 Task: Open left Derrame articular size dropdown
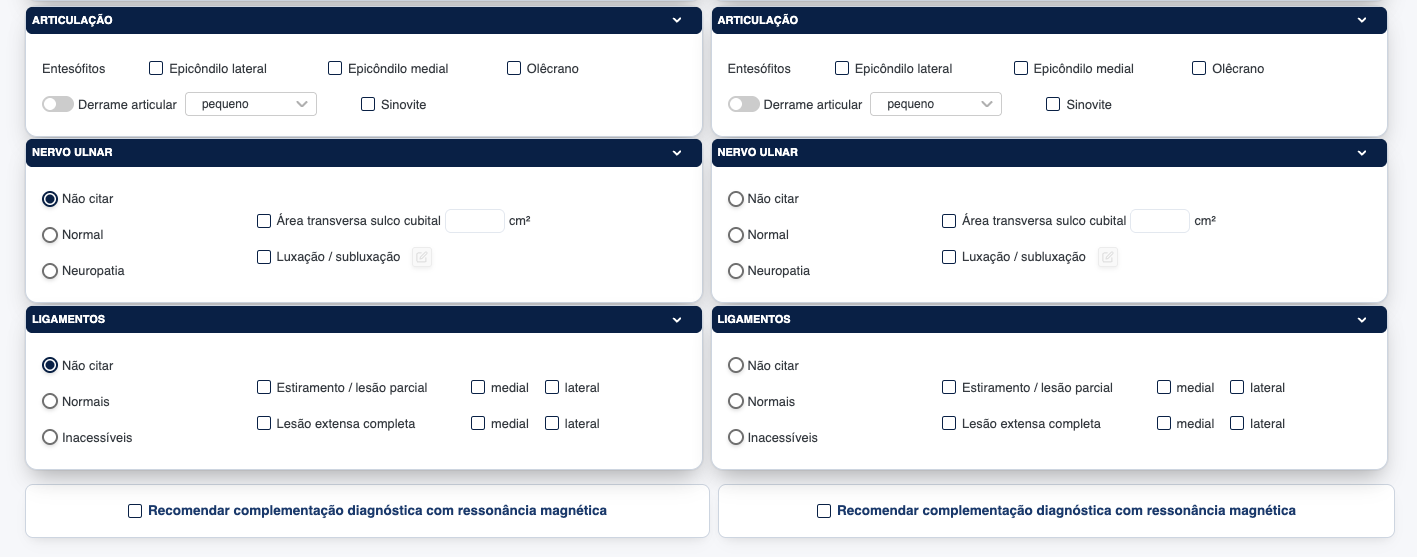click(251, 104)
